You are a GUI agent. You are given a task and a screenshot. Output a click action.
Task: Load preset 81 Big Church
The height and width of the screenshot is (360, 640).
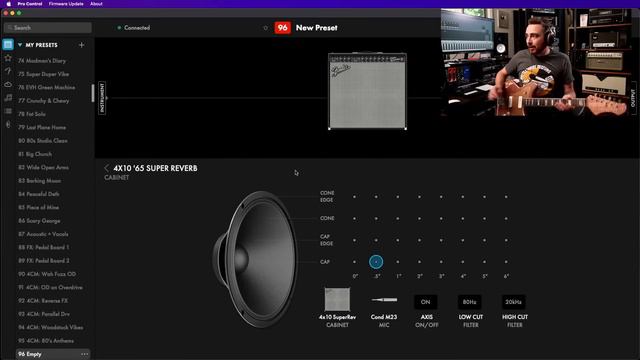pos(35,154)
